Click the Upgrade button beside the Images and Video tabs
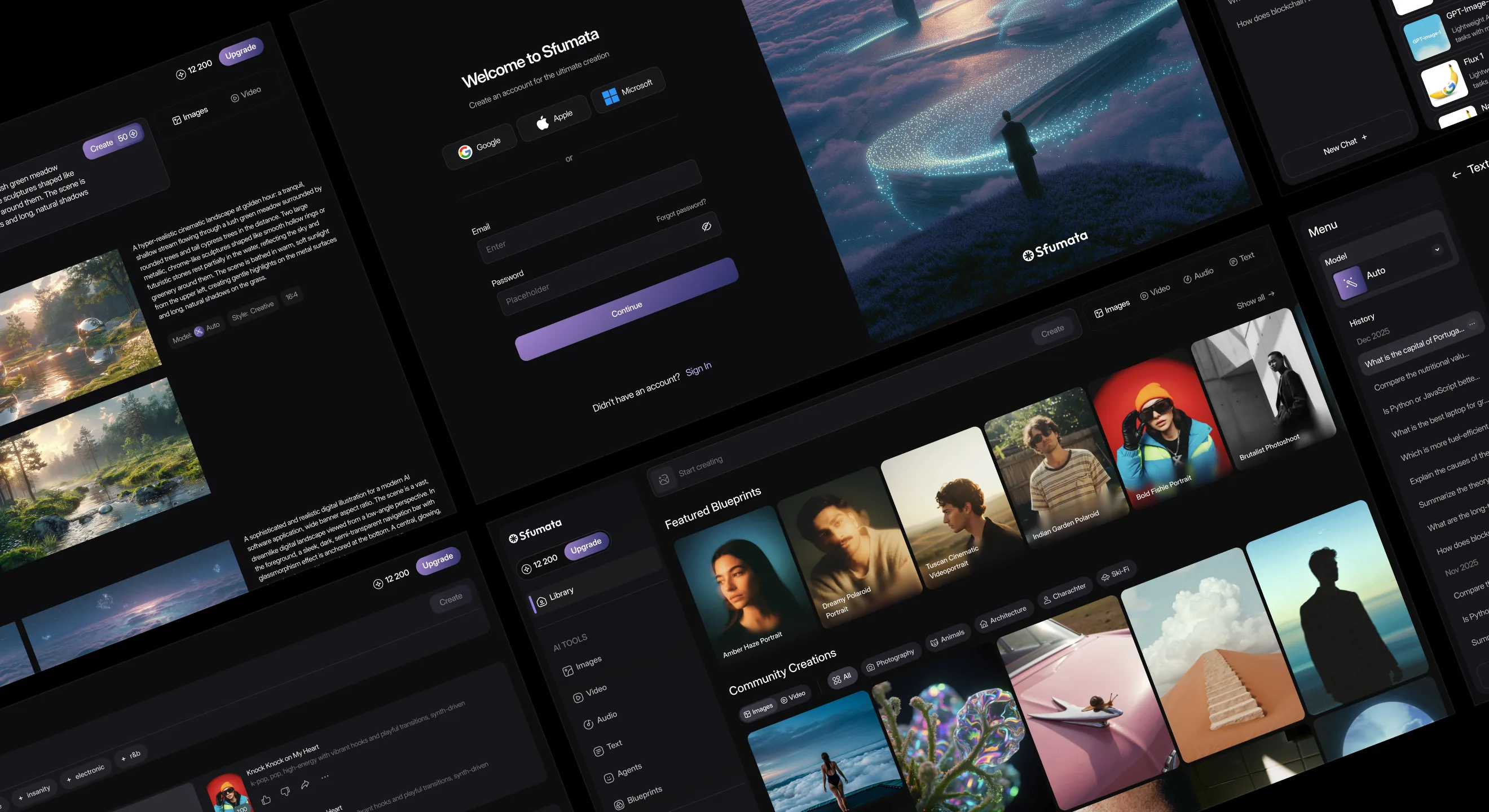This screenshot has height=812, width=1489. coord(241,51)
